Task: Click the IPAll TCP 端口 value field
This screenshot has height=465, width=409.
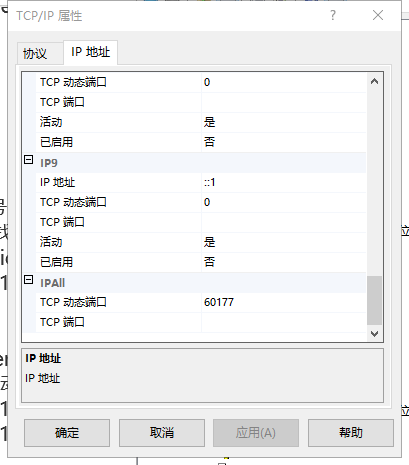Action: (284, 322)
